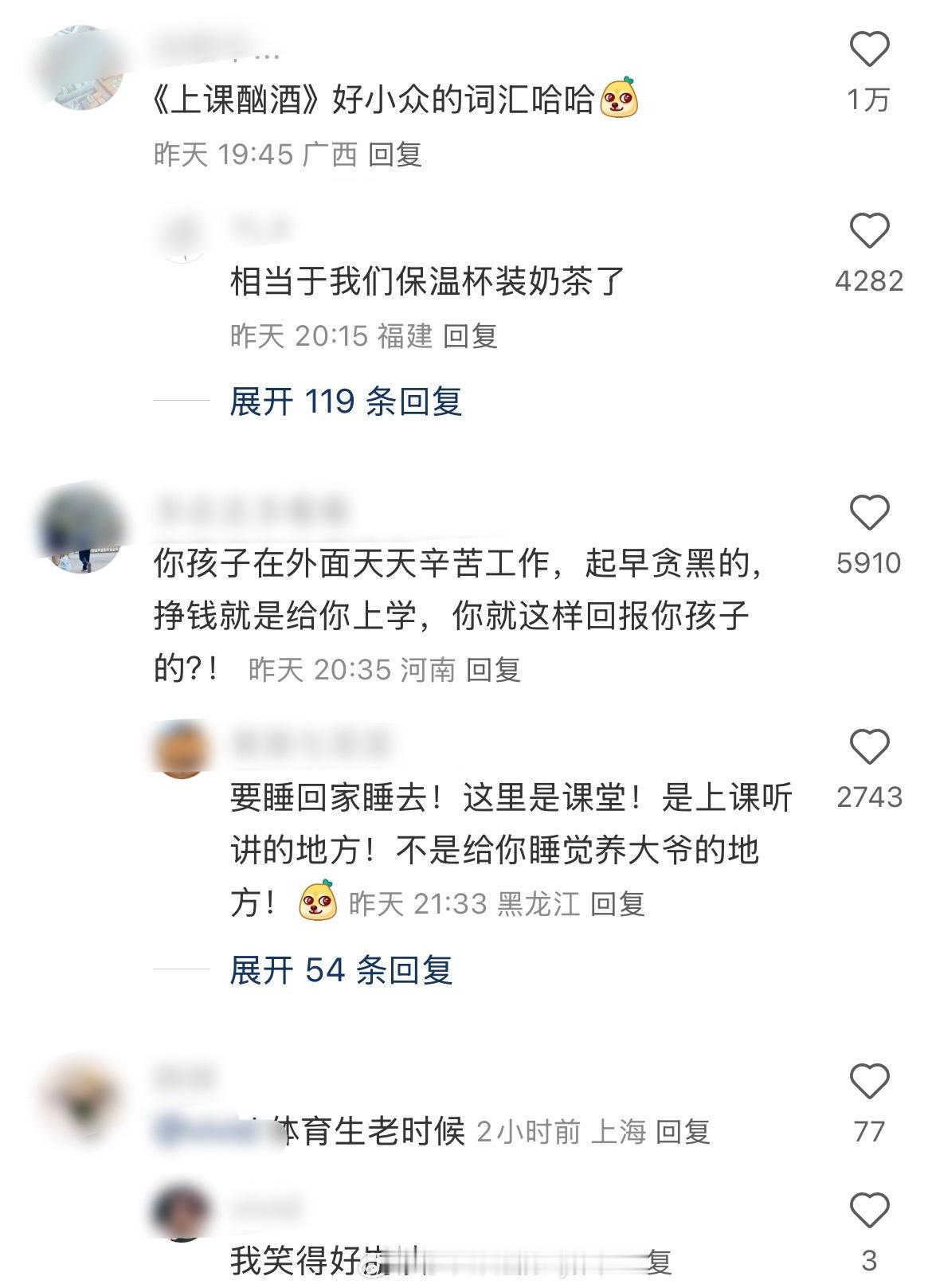This screenshot has height=1288, width=932.
Task: Reply to the 福建 comment
Action: [x=470, y=336]
